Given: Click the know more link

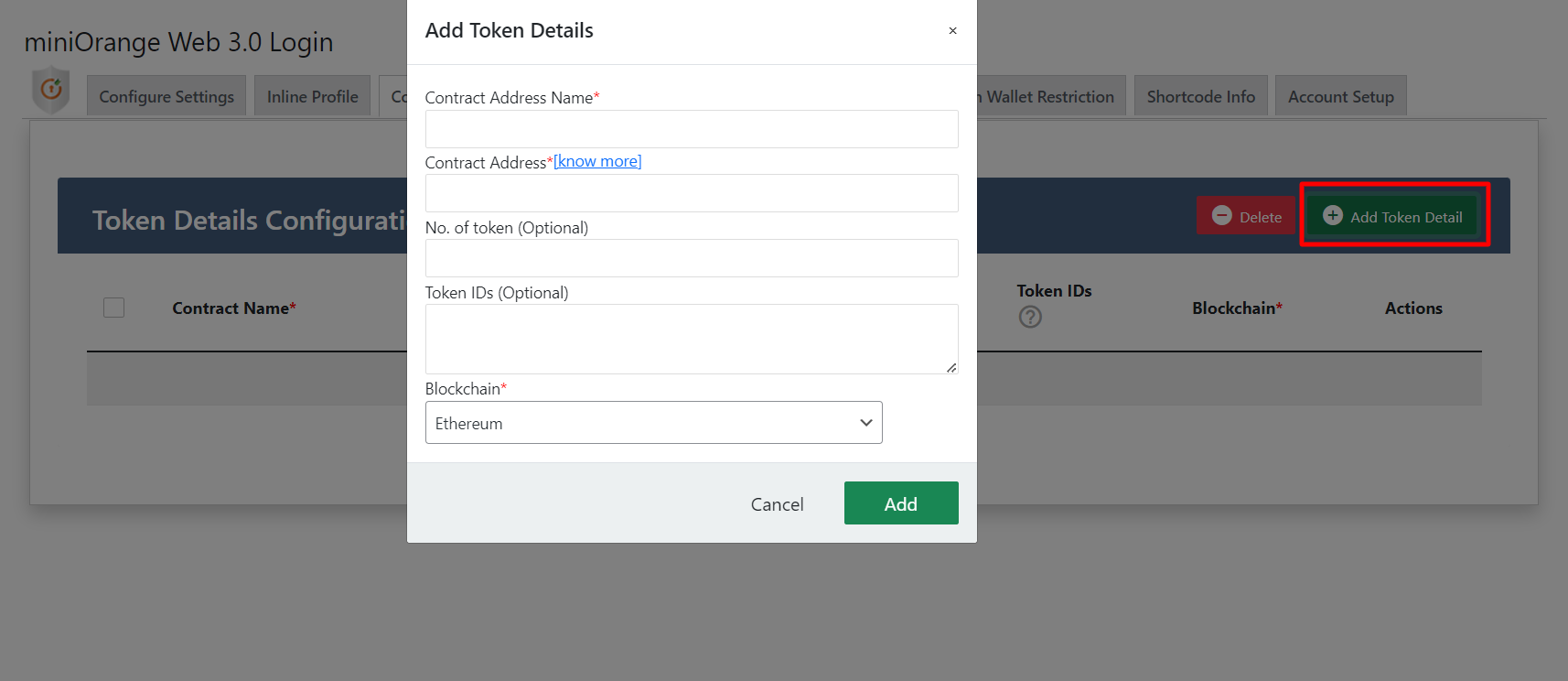Looking at the screenshot, I should coord(597,161).
